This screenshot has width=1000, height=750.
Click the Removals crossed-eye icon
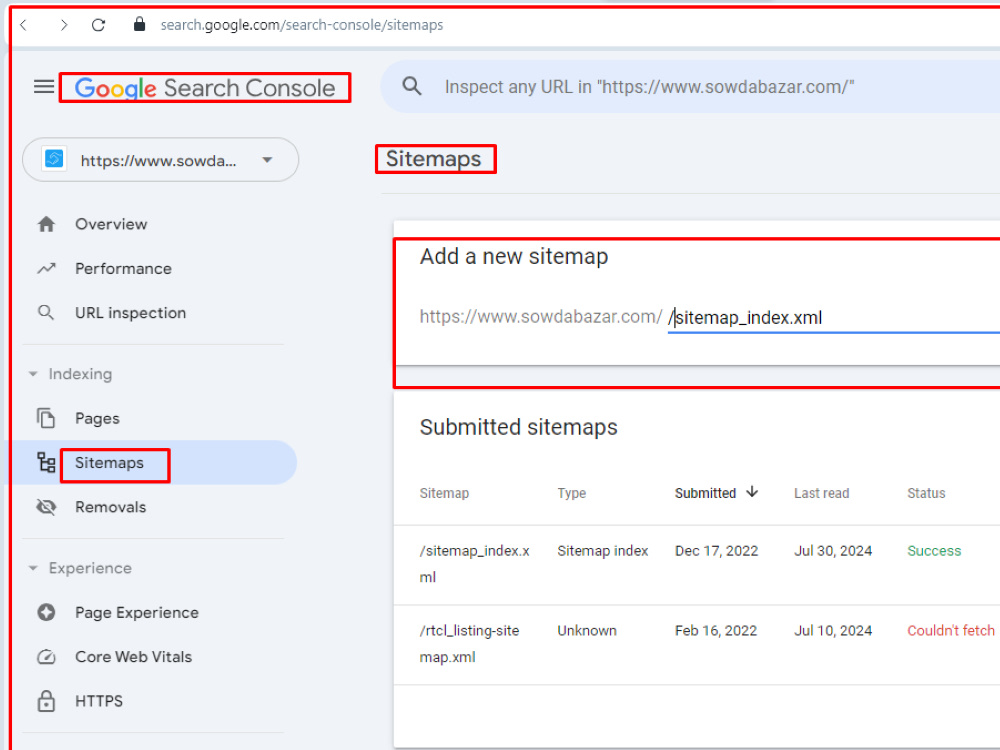[46, 507]
